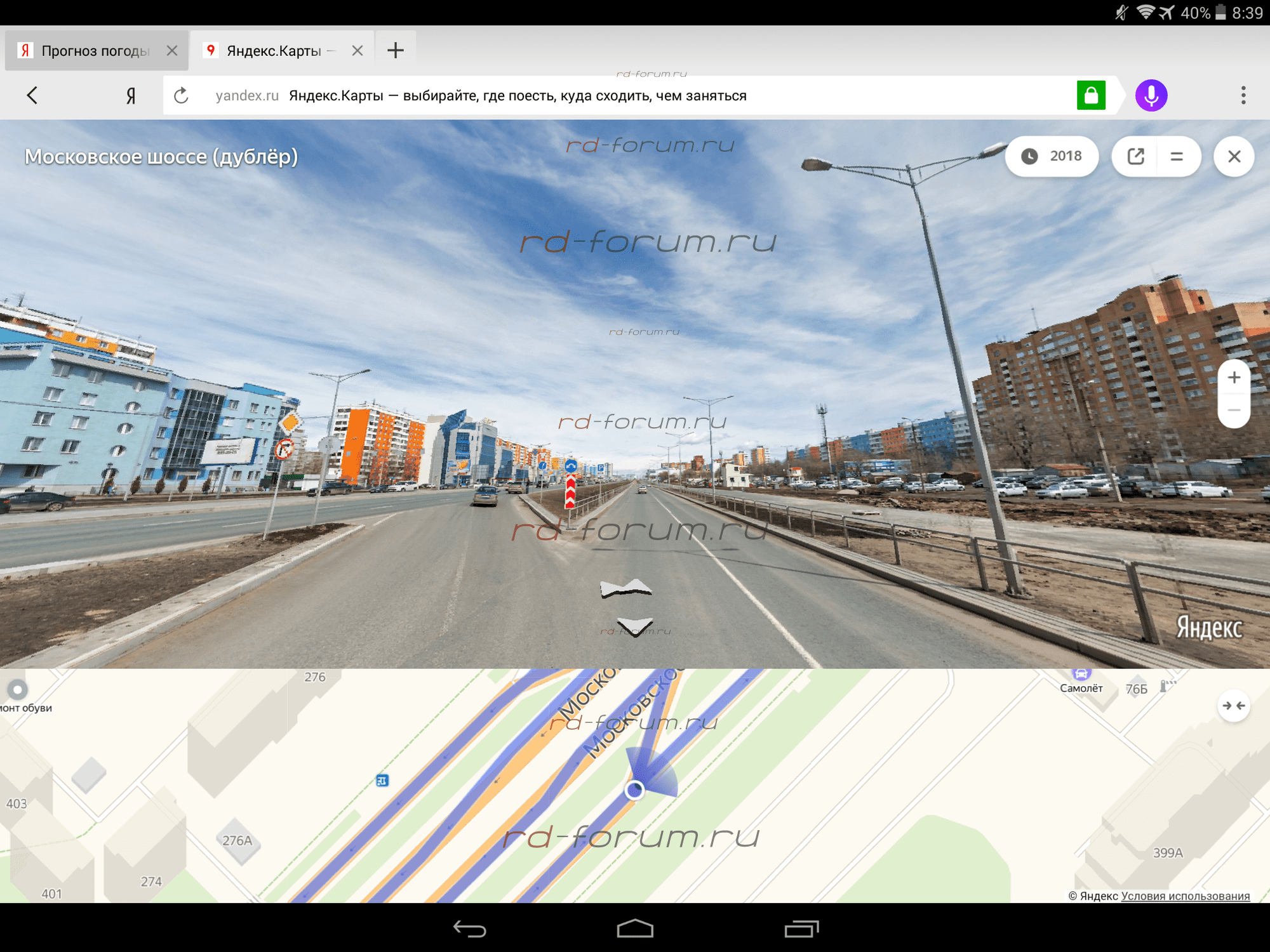This screenshot has width=1270, height=952.
Task: Close the street panorama view
Action: coord(1233,156)
